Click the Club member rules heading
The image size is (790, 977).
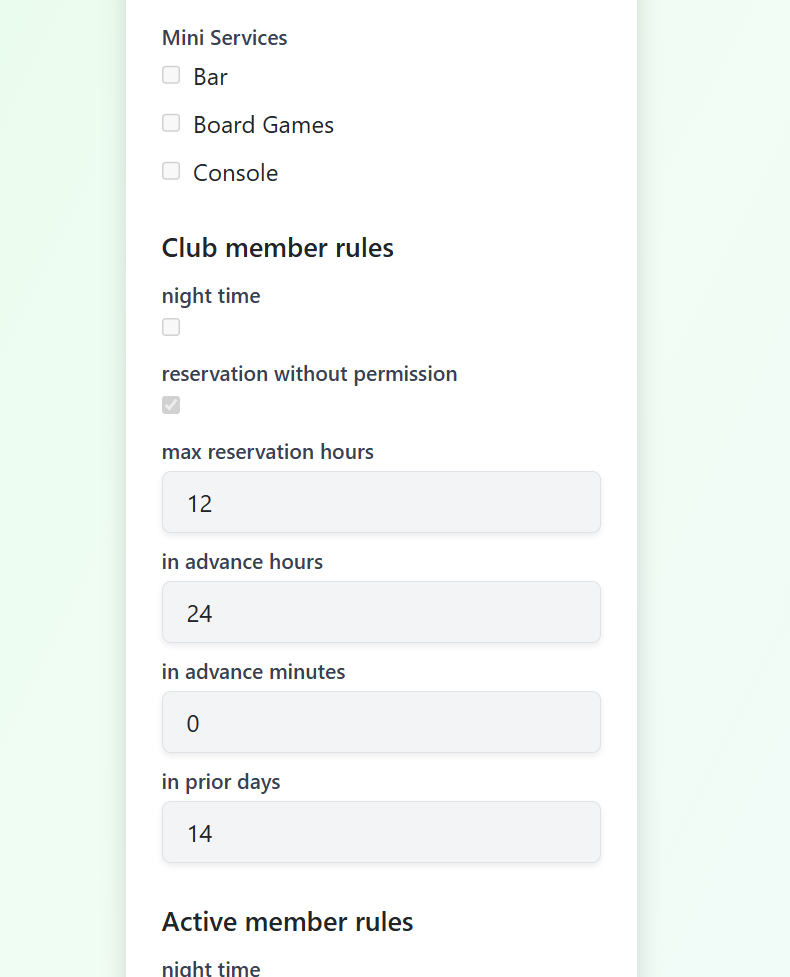pyautogui.click(x=277, y=247)
